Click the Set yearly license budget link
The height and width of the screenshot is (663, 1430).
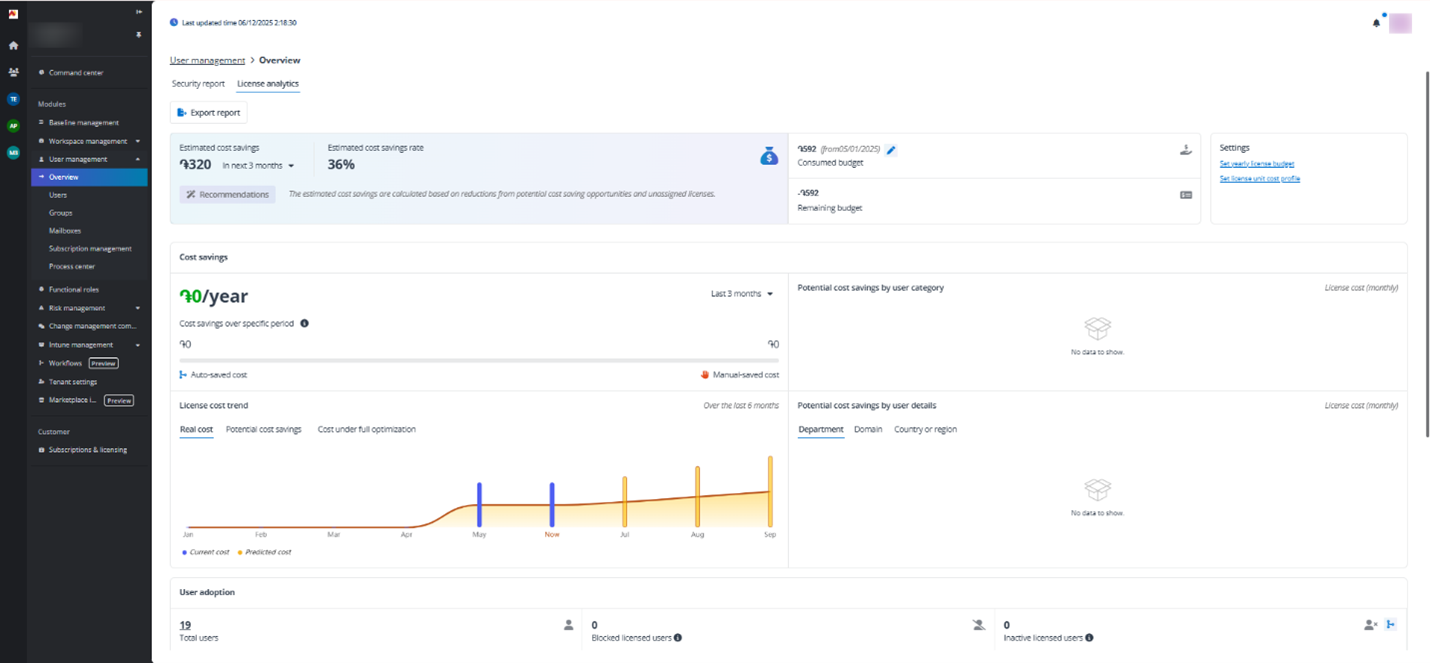[x=1257, y=164]
